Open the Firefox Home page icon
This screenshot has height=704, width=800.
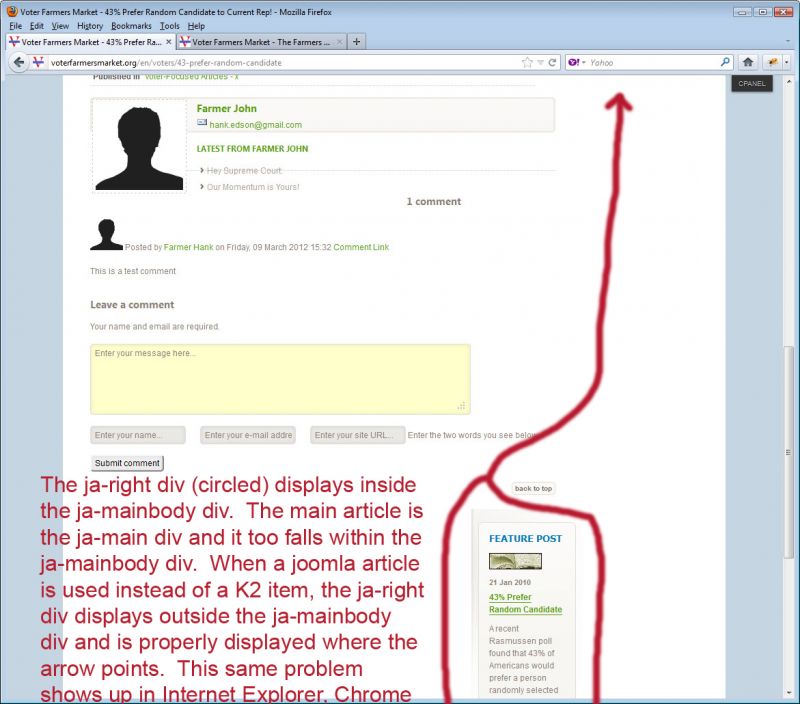747,62
